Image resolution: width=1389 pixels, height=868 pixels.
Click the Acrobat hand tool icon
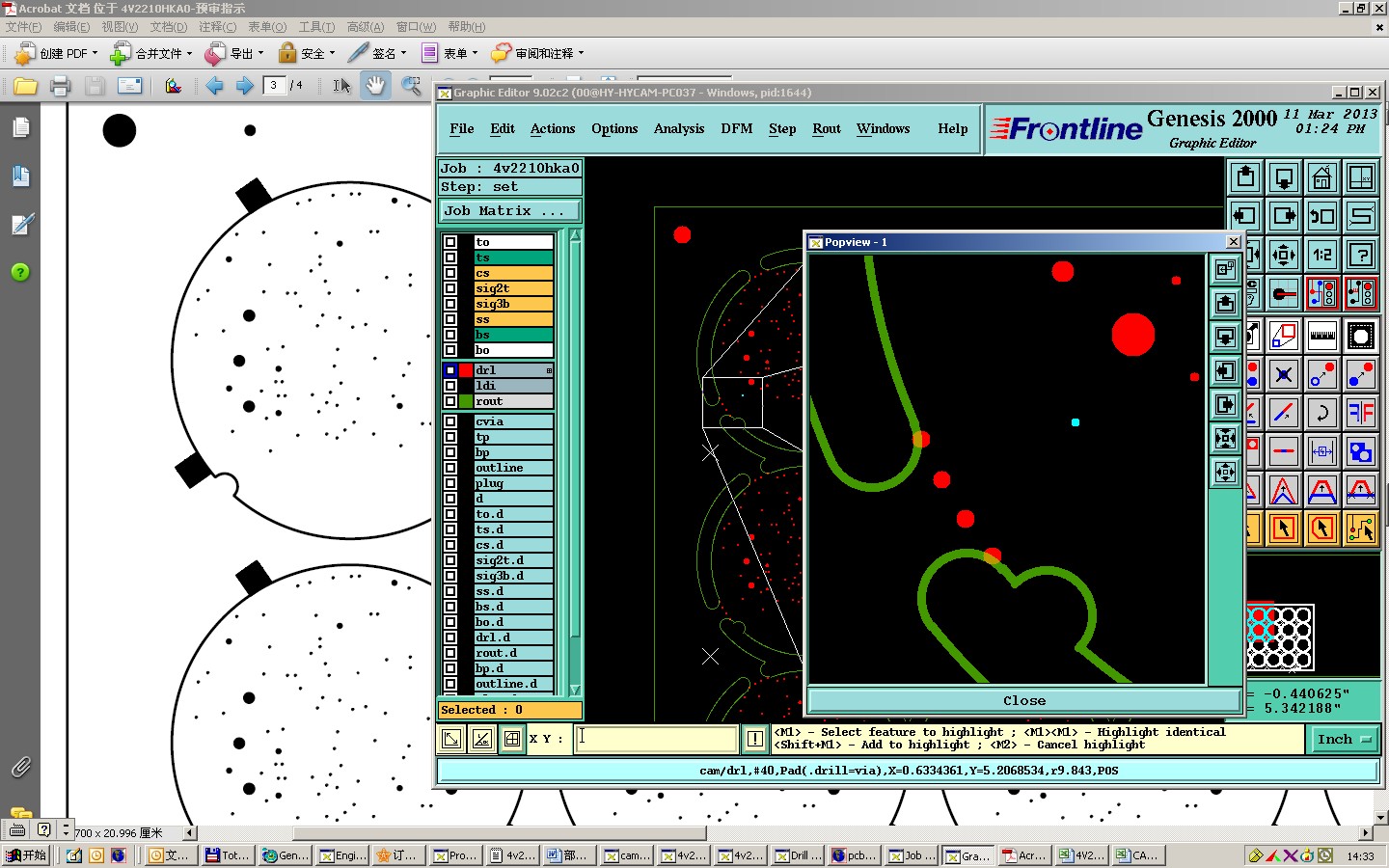[x=375, y=86]
